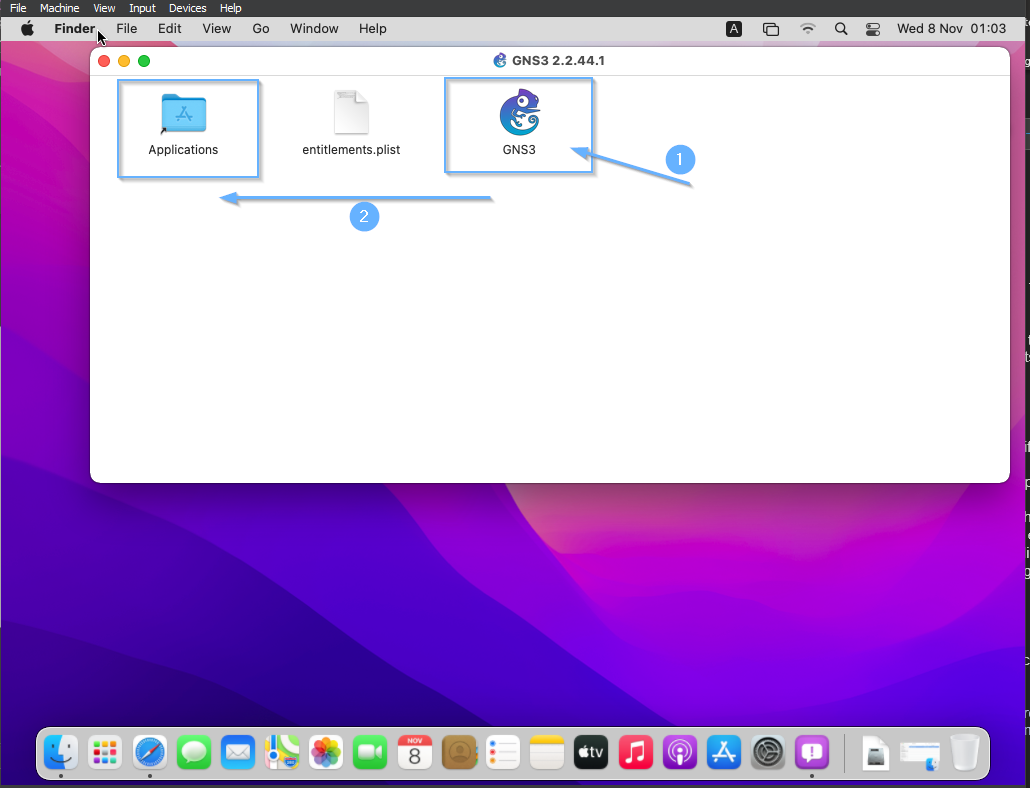The height and width of the screenshot is (788, 1030).
Task: Open the VirtualBox Machine menu
Action: 59,8
